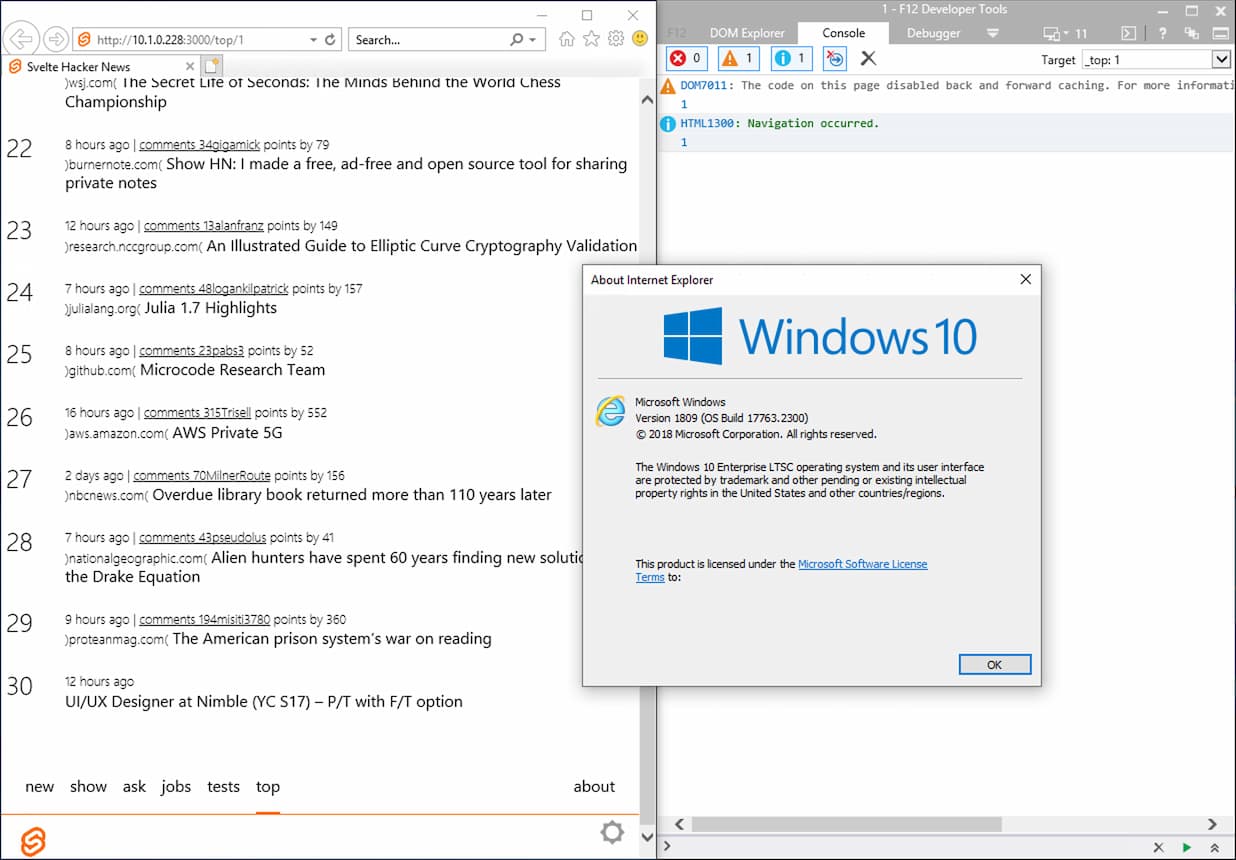1236x860 pixels.
Task: Click DevTools horizontal scrollbar thumb
Action: pyautogui.click(x=846, y=825)
